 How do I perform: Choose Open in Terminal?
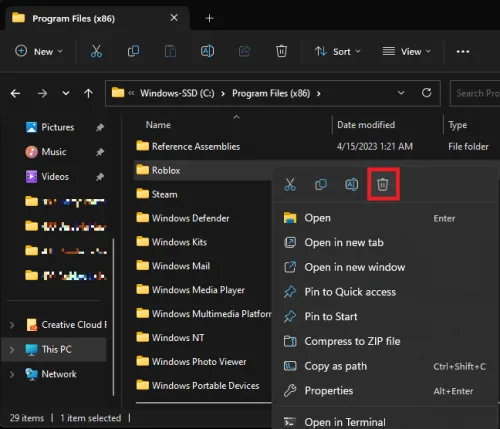383,422
